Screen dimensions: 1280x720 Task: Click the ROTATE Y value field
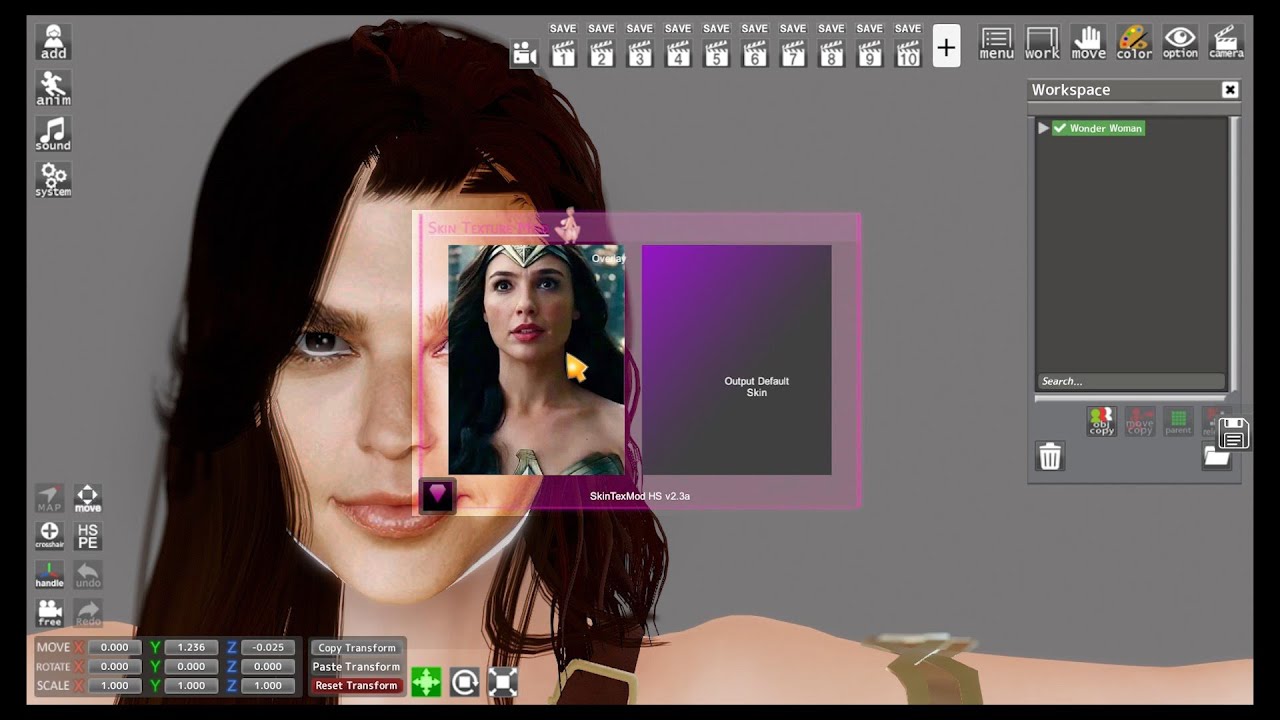pyautogui.click(x=191, y=666)
